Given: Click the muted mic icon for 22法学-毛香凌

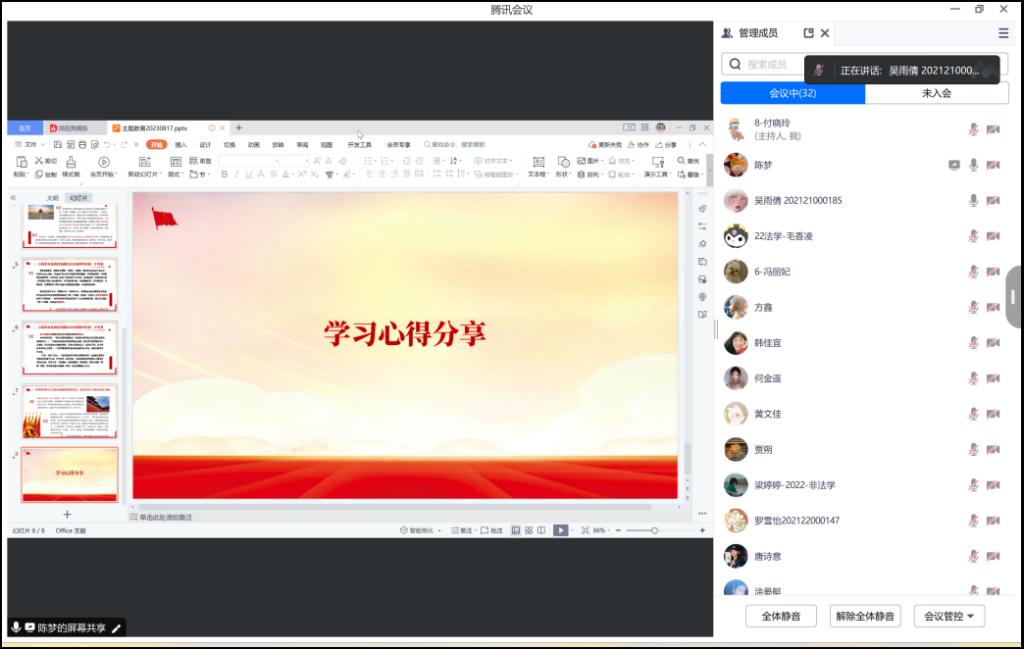Looking at the screenshot, I should click(x=973, y=236).
